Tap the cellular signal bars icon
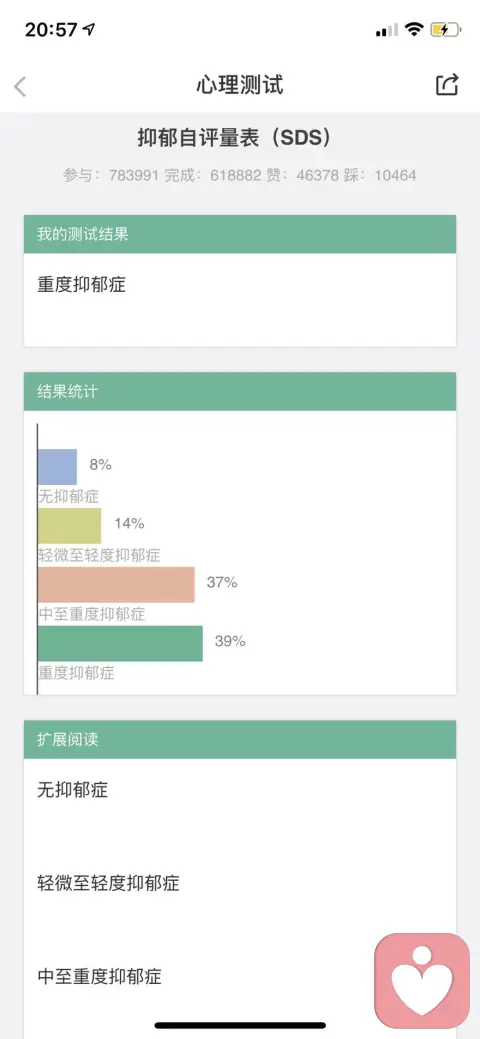Screen dimensions: 480x1039 click(387, 30)
